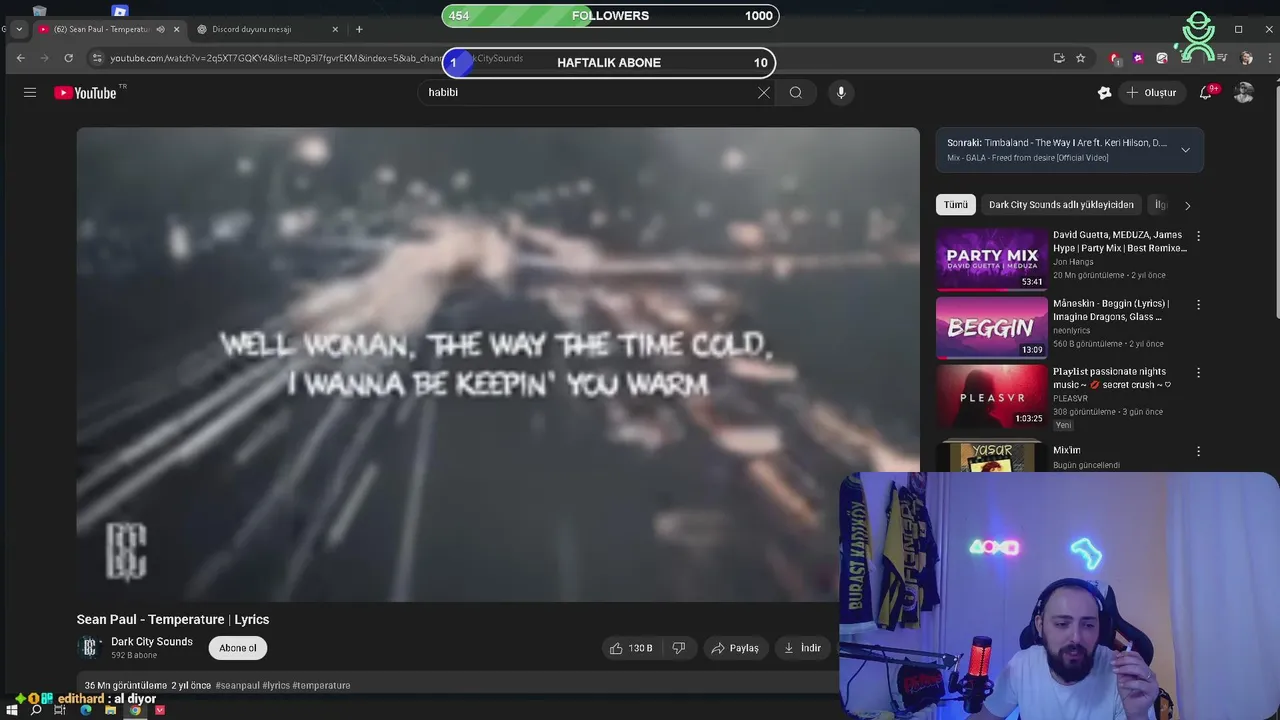Reload the current page
Screen dimensions: 1280x720
(68, 58)
